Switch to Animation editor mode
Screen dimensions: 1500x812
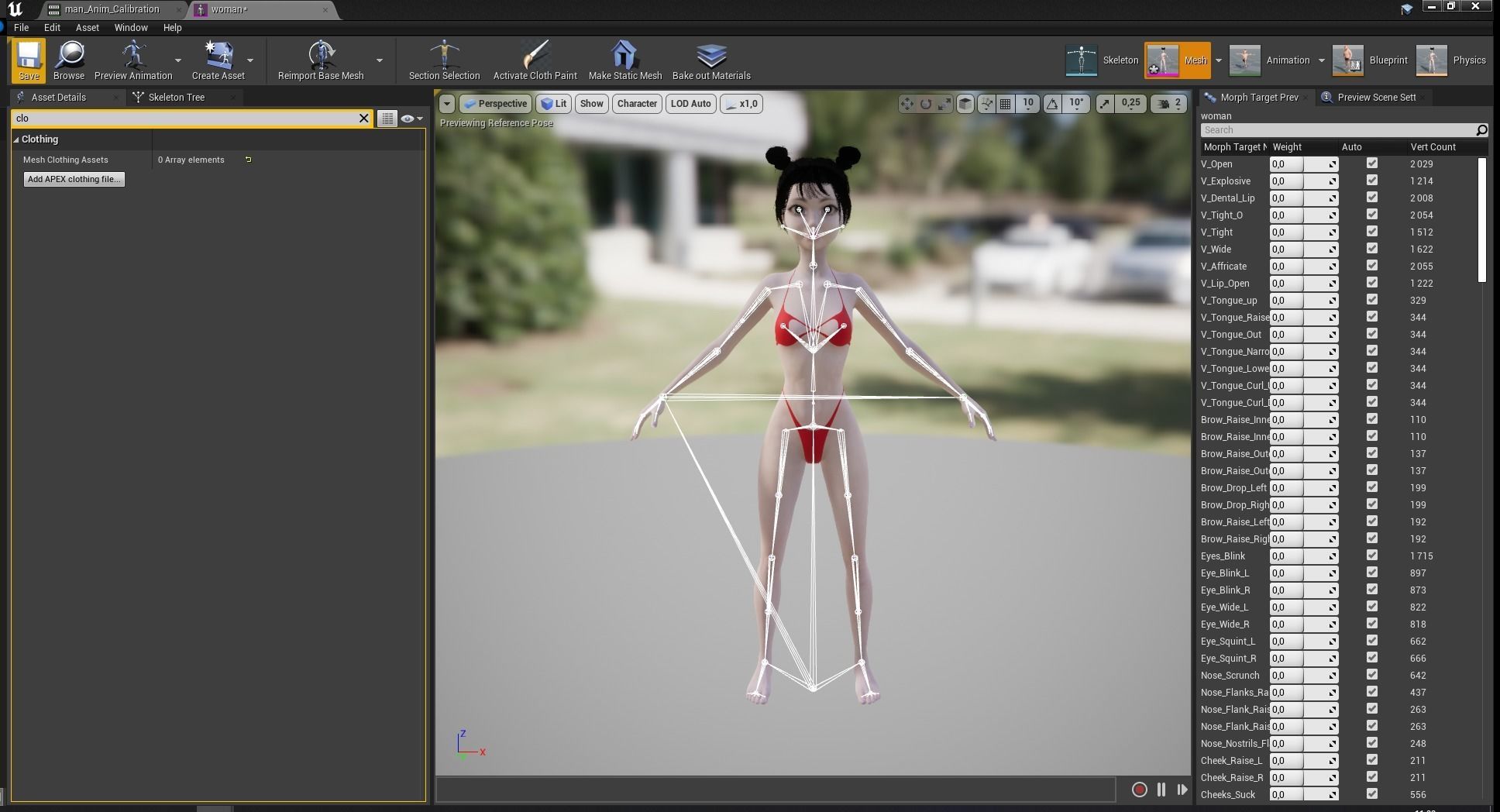point(1269,60)
